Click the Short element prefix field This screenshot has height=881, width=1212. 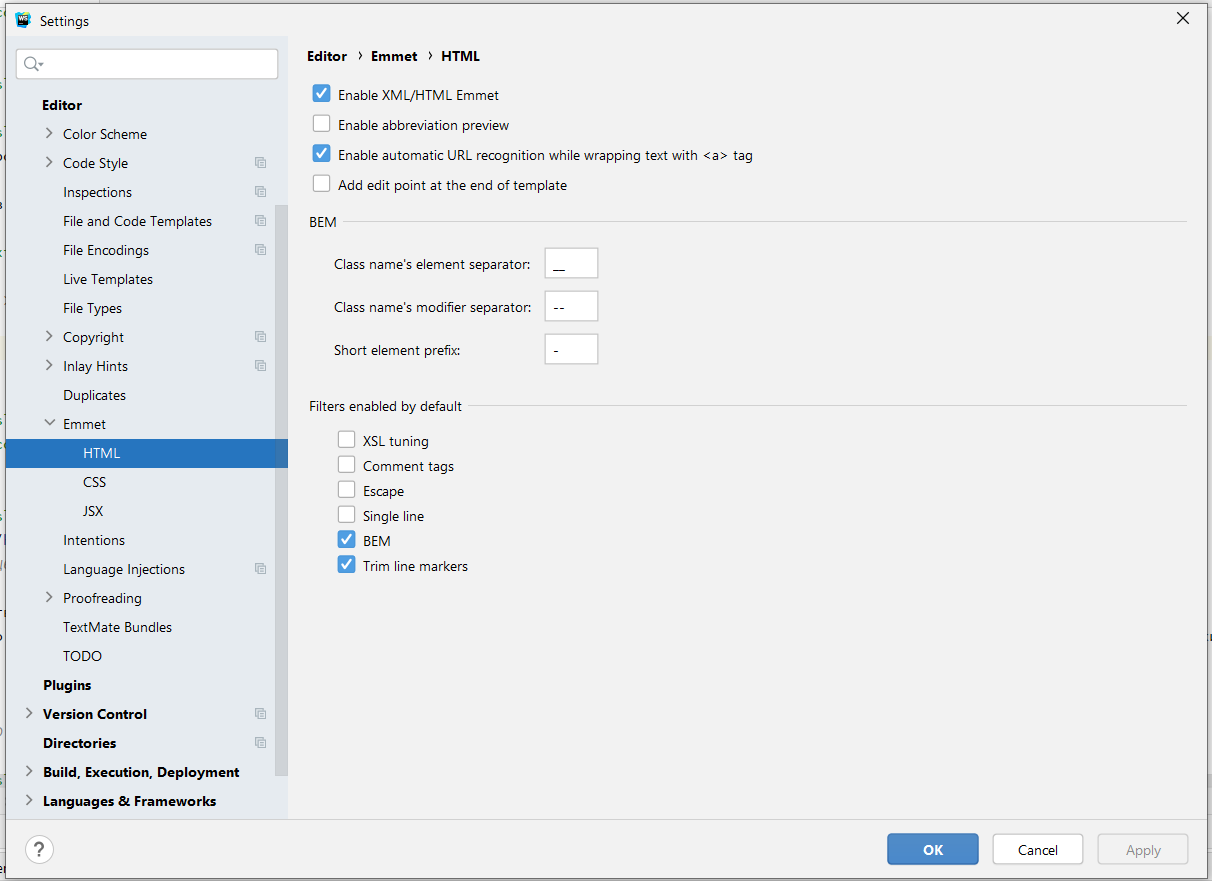tap(571, 349)
